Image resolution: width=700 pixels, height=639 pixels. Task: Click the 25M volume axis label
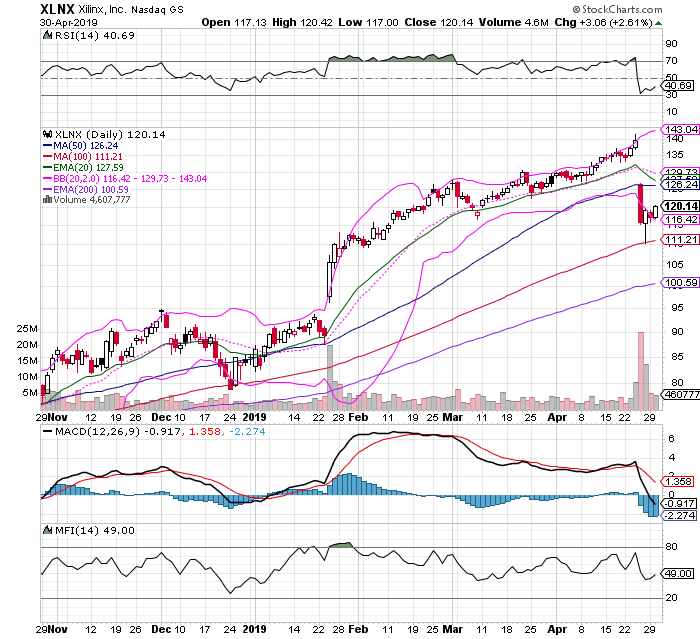tap(27, 329)
